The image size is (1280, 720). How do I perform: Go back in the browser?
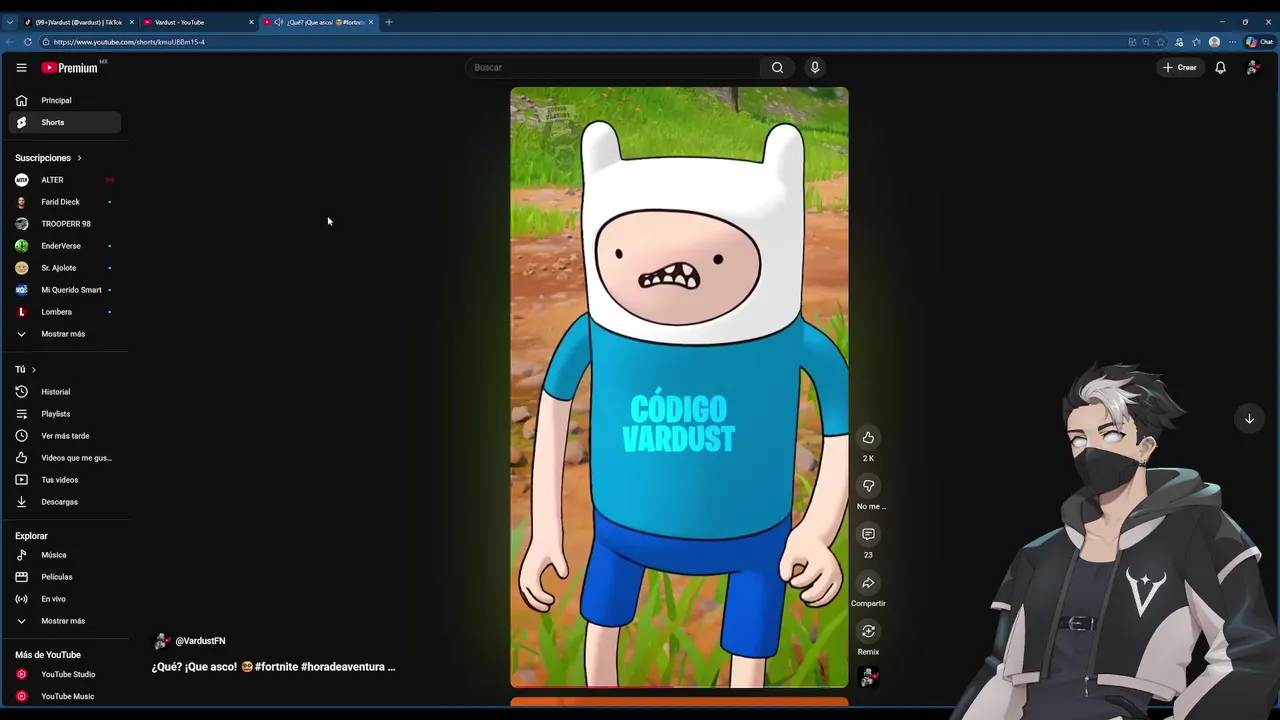tap(9, 42)
